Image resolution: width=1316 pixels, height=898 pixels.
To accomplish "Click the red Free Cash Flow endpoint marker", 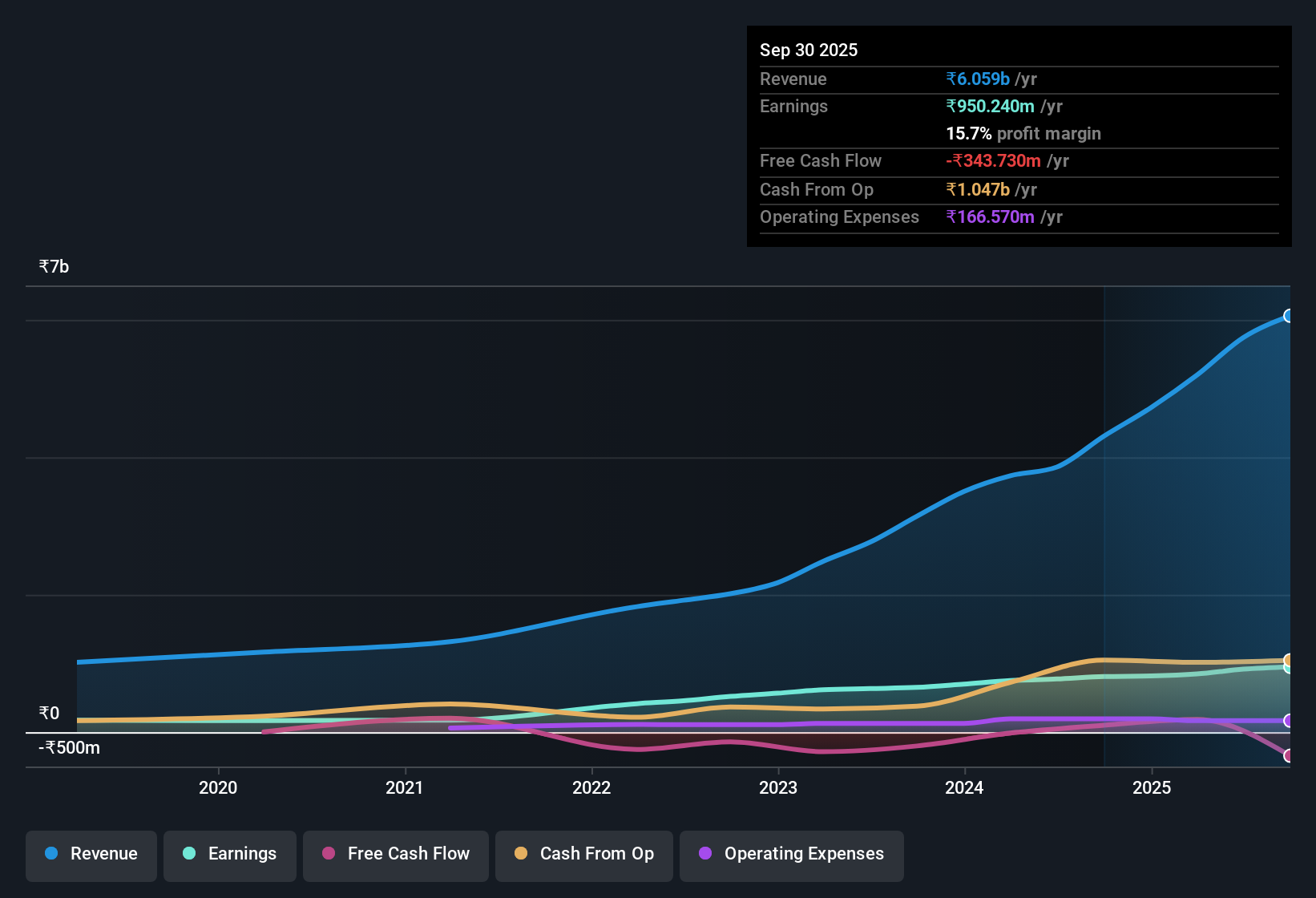I will pyautogui.click(x=1289, y=754).
